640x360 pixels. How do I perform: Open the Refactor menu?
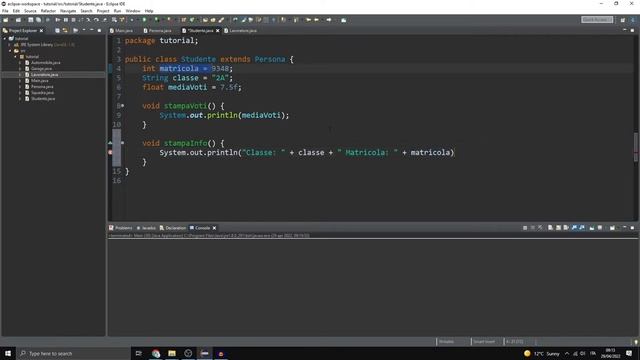click(x=48, y=11)
